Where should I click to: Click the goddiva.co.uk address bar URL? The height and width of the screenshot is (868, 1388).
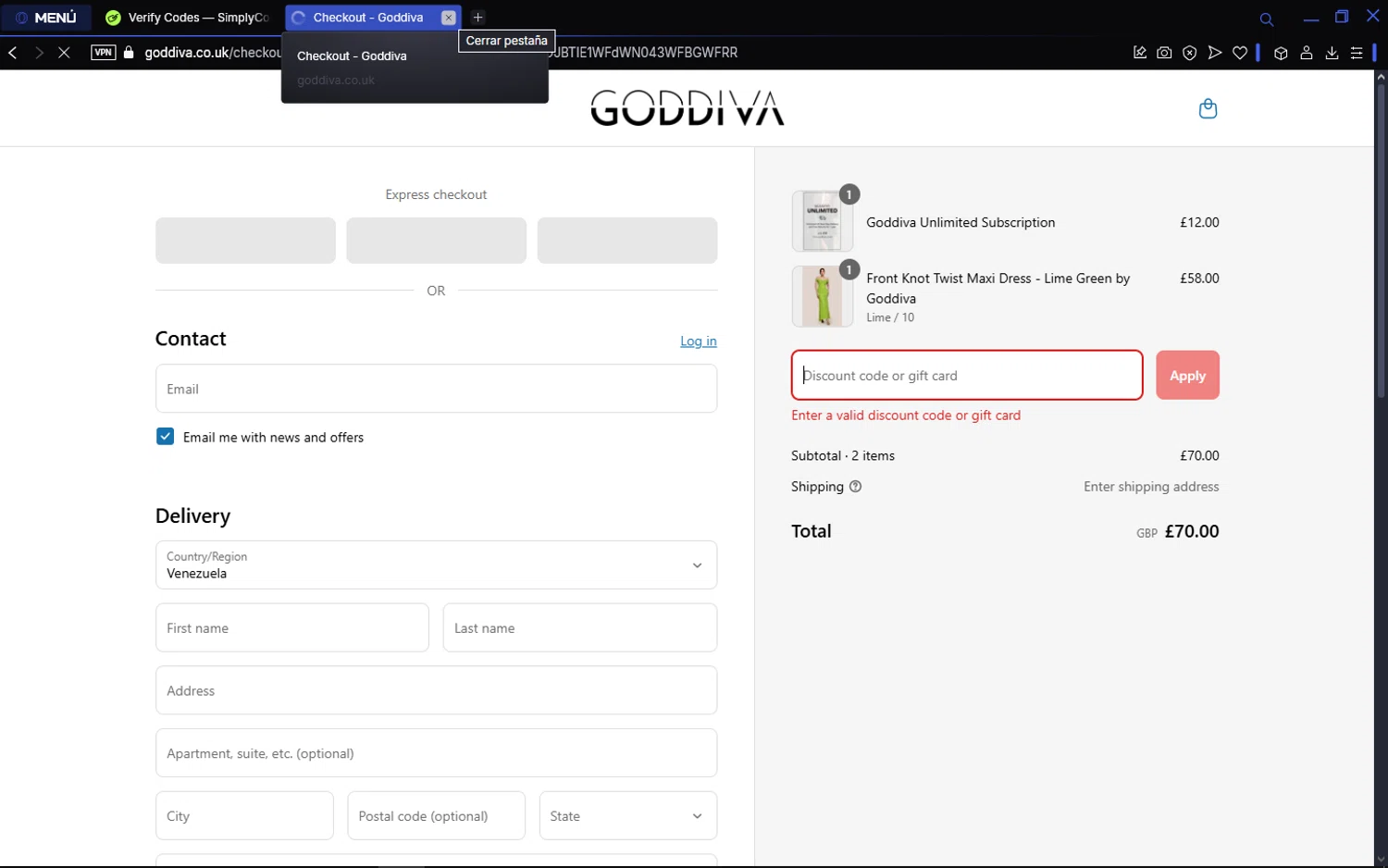click(213, 53)
